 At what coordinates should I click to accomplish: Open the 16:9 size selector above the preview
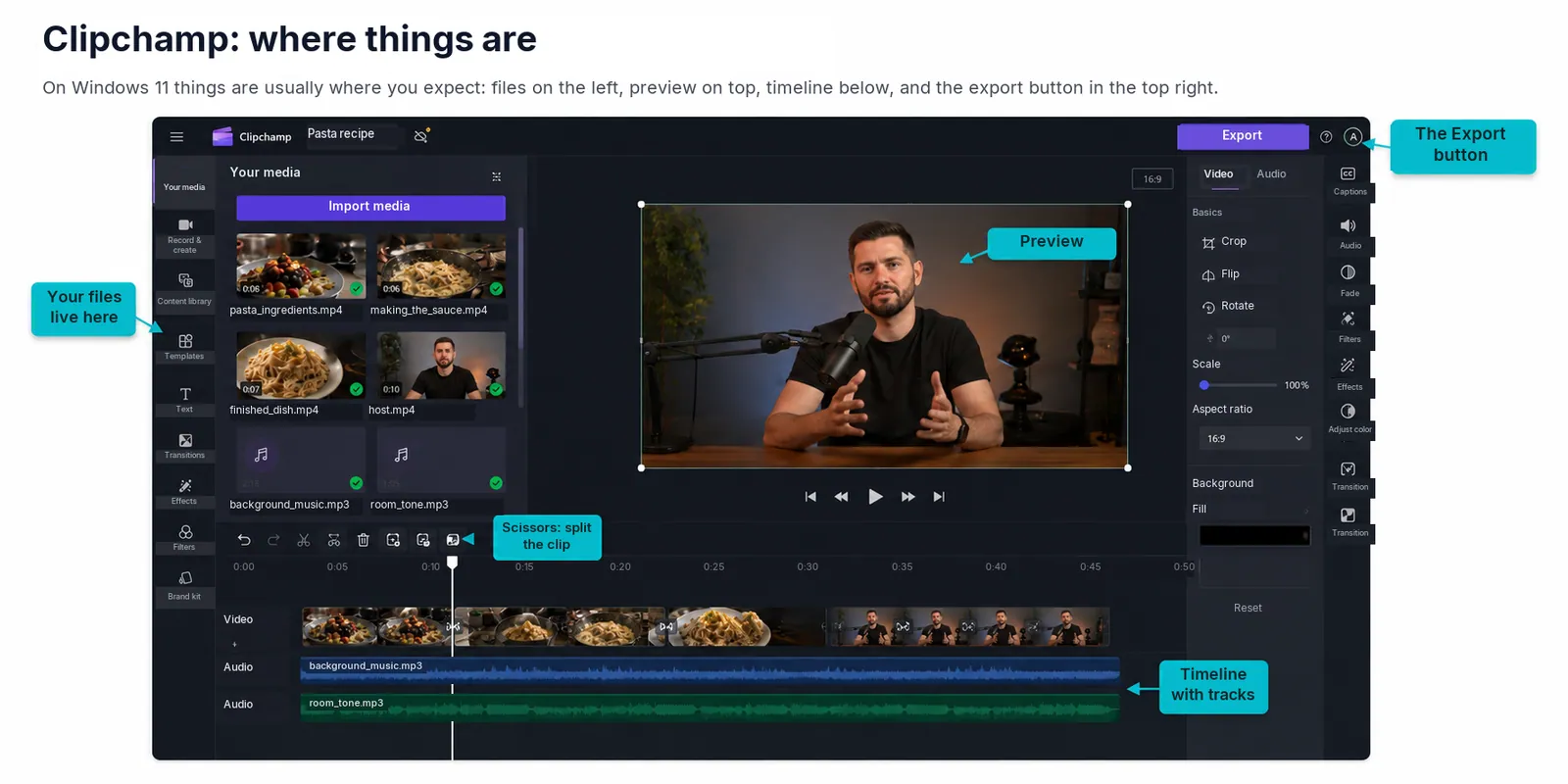1152,179
